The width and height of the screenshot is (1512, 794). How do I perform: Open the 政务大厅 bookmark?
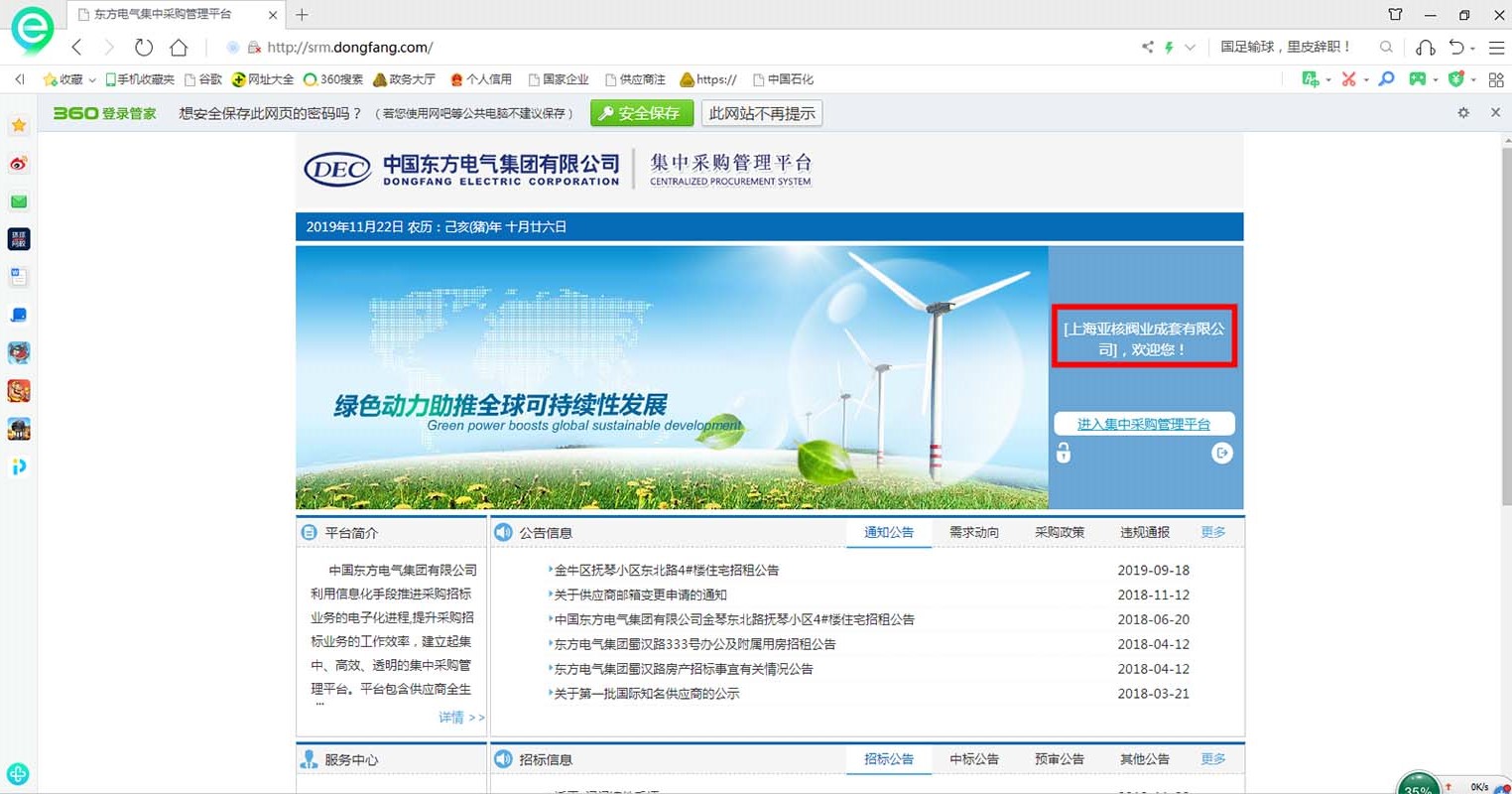405,78
